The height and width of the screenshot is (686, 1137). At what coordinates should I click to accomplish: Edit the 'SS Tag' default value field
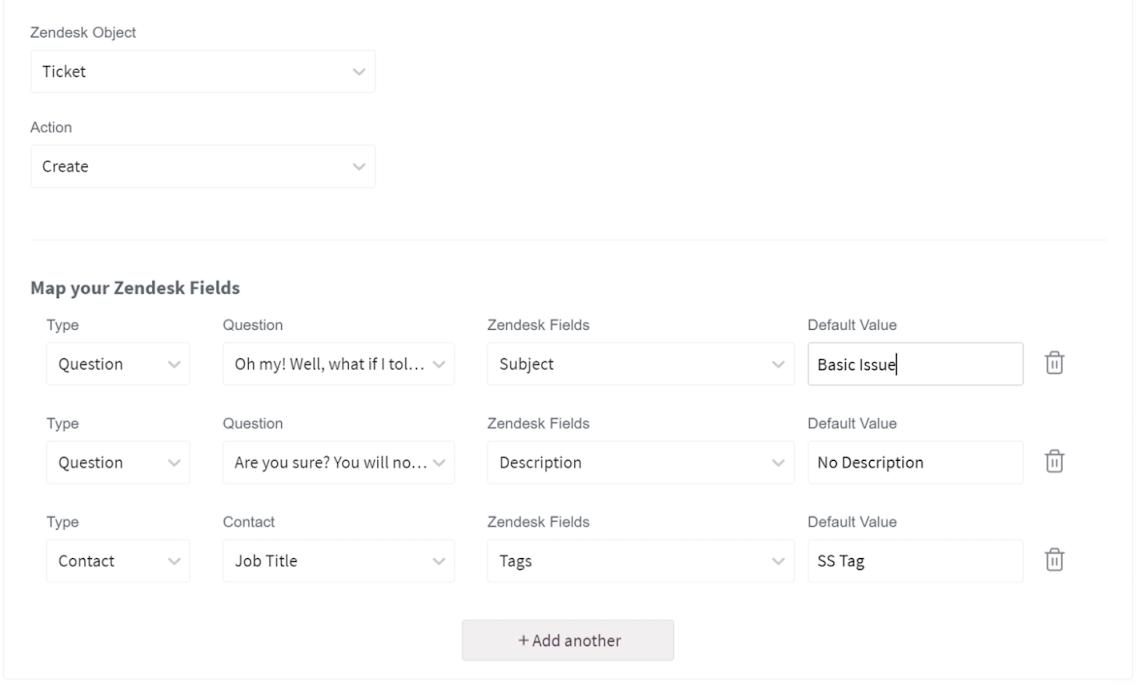[x=915, y=561]
